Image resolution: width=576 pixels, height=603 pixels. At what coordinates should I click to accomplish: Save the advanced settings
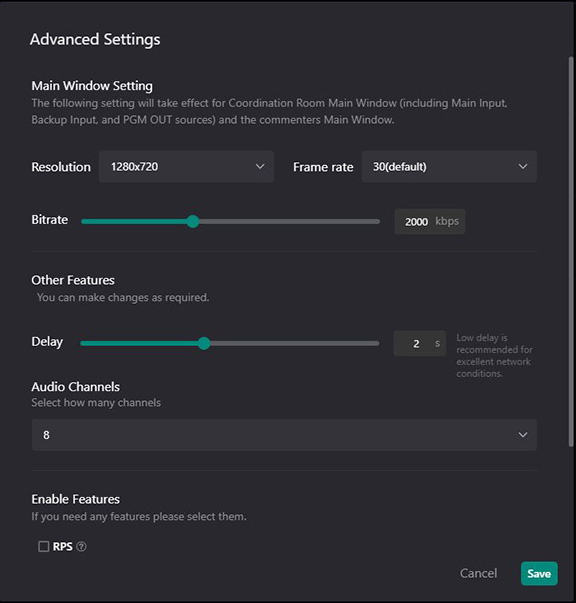point(539,573)
